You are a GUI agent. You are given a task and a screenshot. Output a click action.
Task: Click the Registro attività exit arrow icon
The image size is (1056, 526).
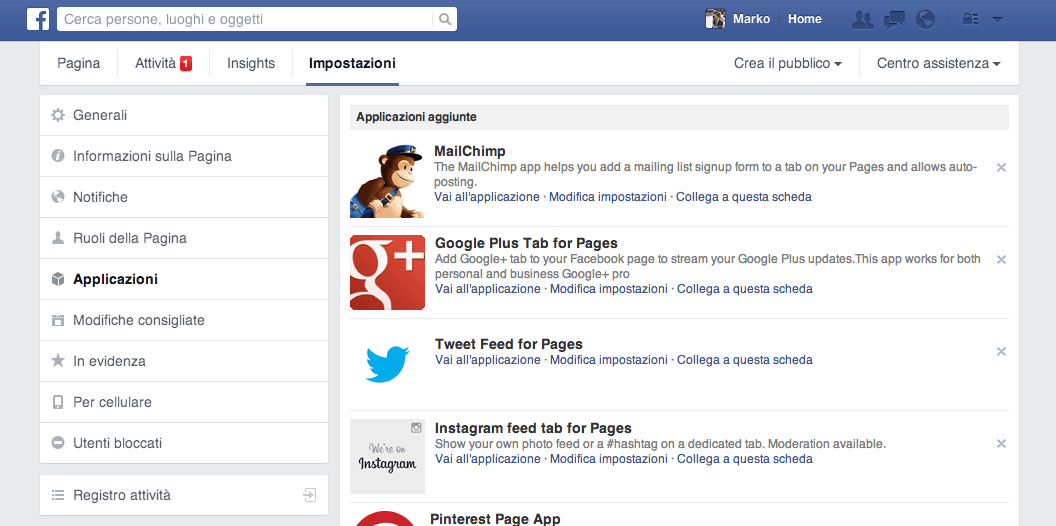pyautogui.click(x=309, y=495)
